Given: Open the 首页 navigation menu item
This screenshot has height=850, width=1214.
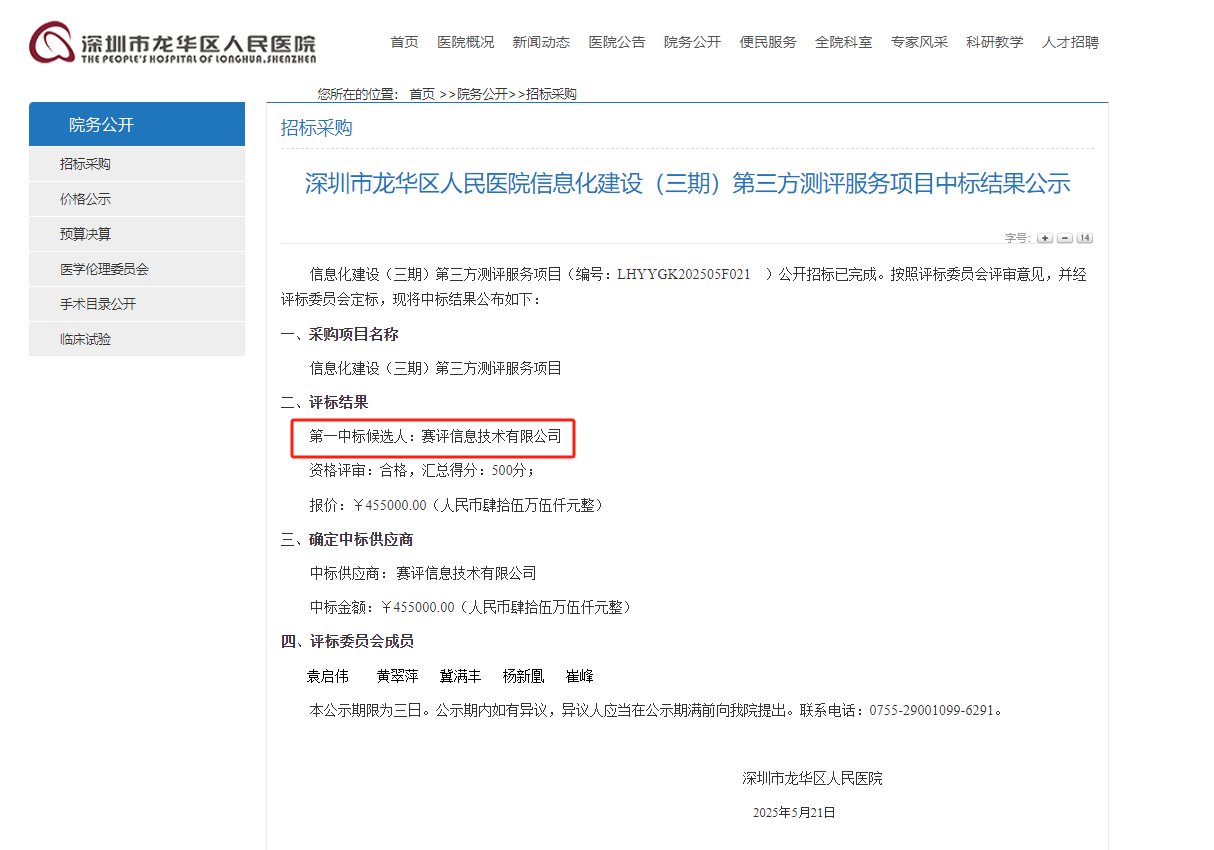Looking at the screenshot, I should (404, 42).
